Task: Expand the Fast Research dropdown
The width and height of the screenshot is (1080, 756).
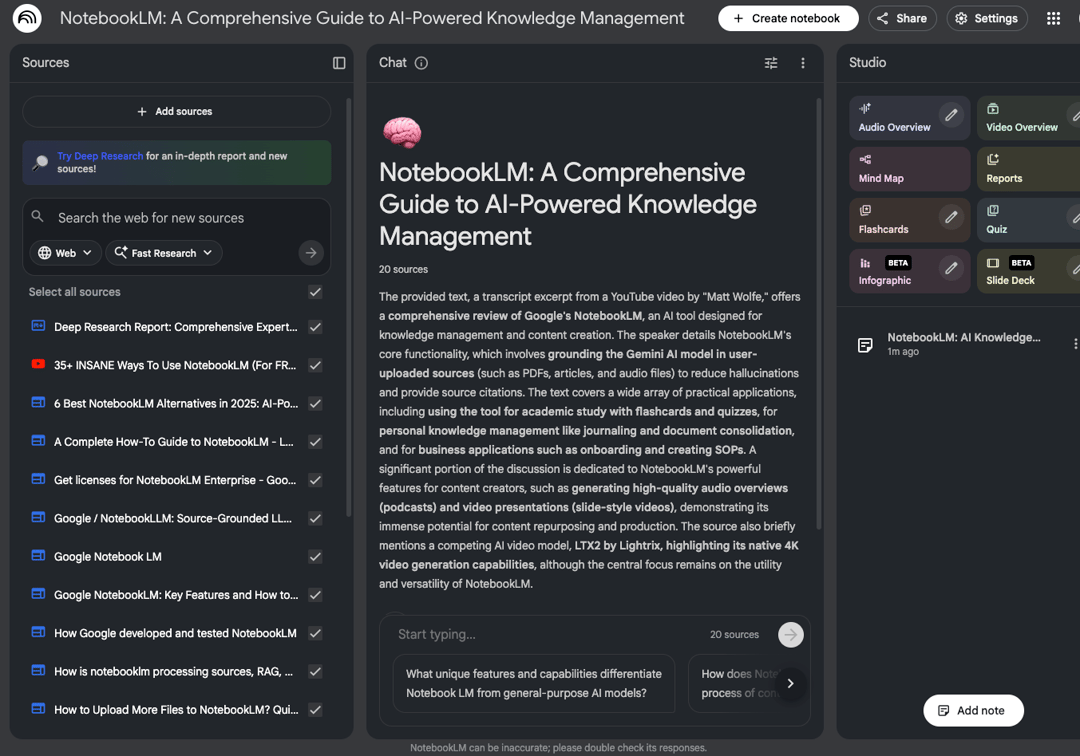Action: (163, 253)
